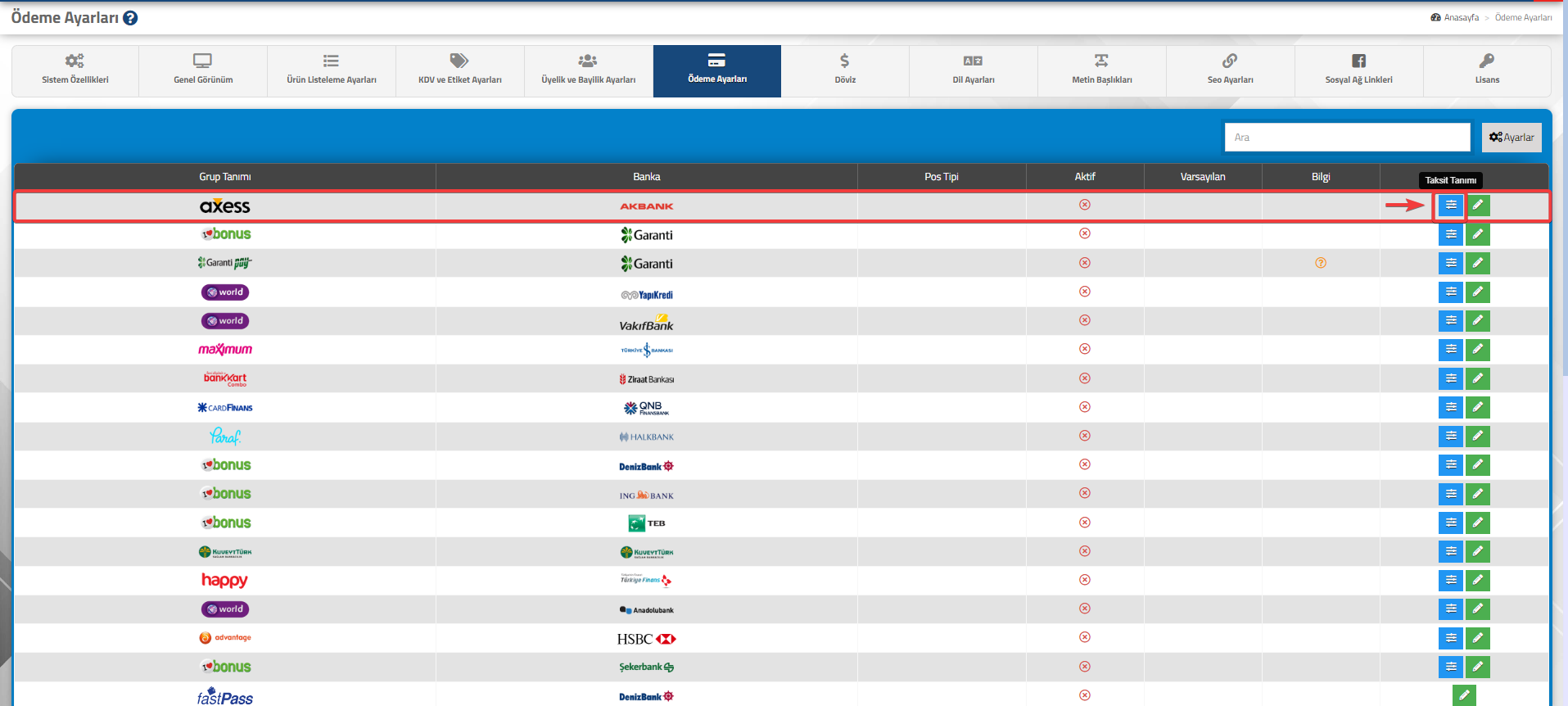
Task: Edit the bonus Garanti row
Action: pyautogui.click(x=1478, y=234)
